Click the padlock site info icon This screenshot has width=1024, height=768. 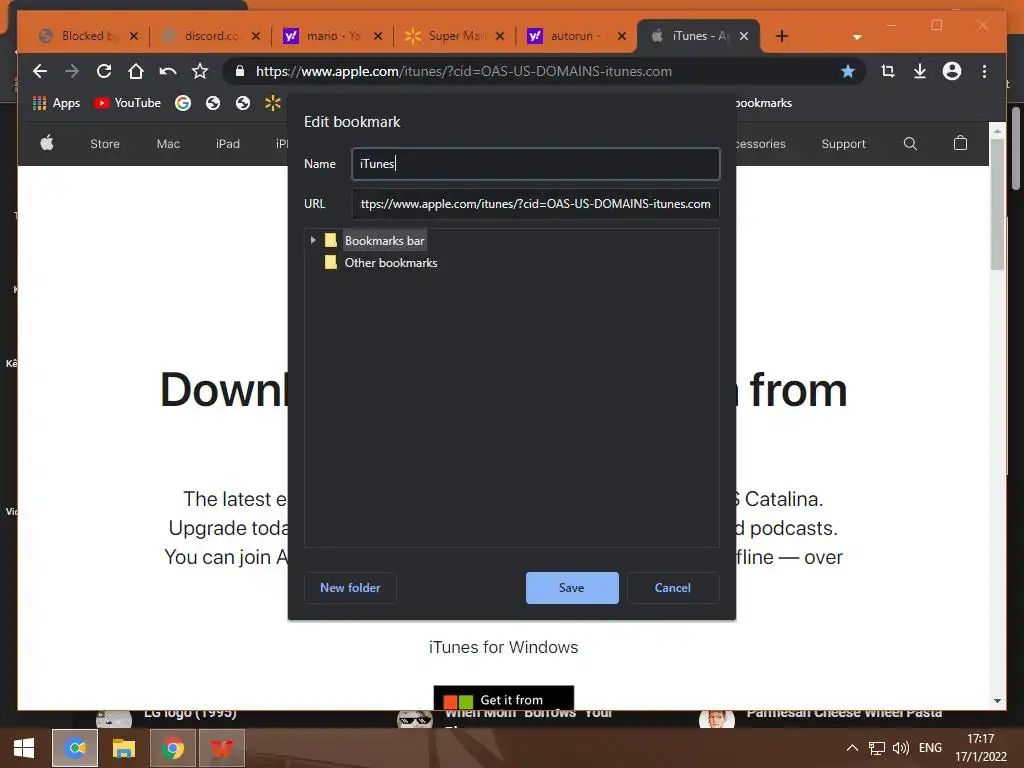pyautogui.click(x=240, y=71)
